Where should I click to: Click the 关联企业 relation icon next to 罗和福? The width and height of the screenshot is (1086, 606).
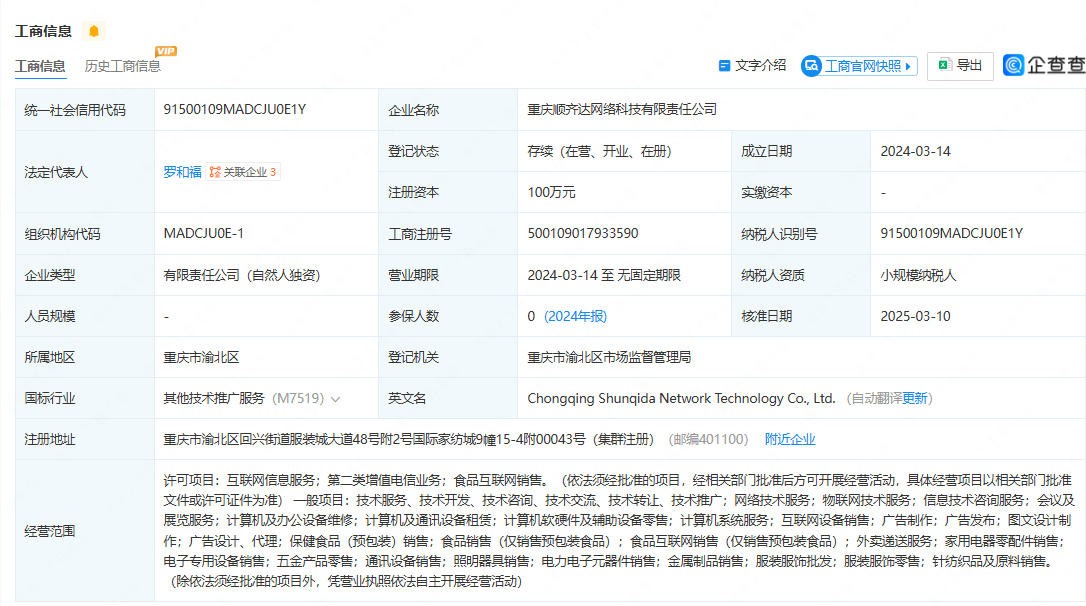[x=215, y=172]
